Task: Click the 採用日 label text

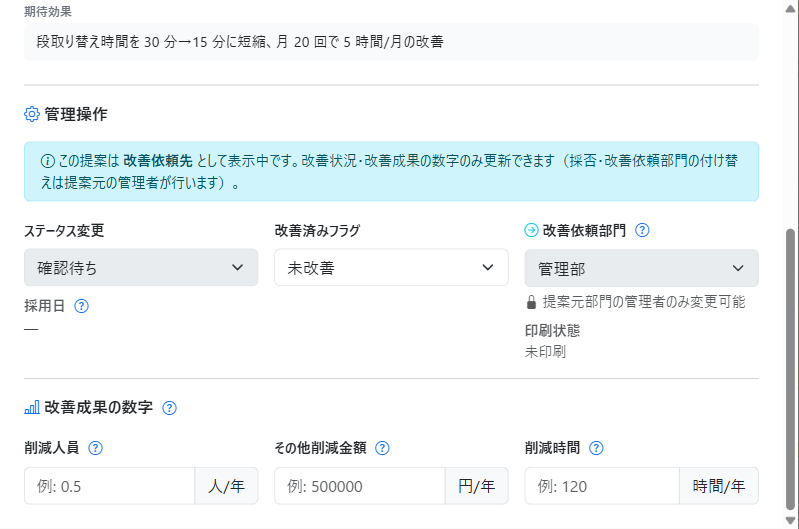Action: click(44, 306)
